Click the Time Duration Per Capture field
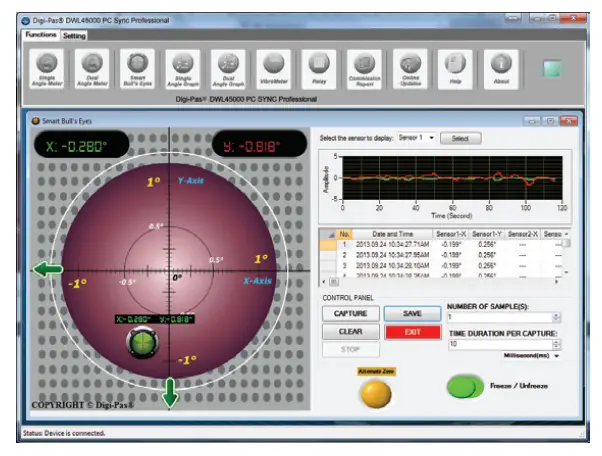The width and height of the screenshot is (602, 456). click(x=500, y=344)
